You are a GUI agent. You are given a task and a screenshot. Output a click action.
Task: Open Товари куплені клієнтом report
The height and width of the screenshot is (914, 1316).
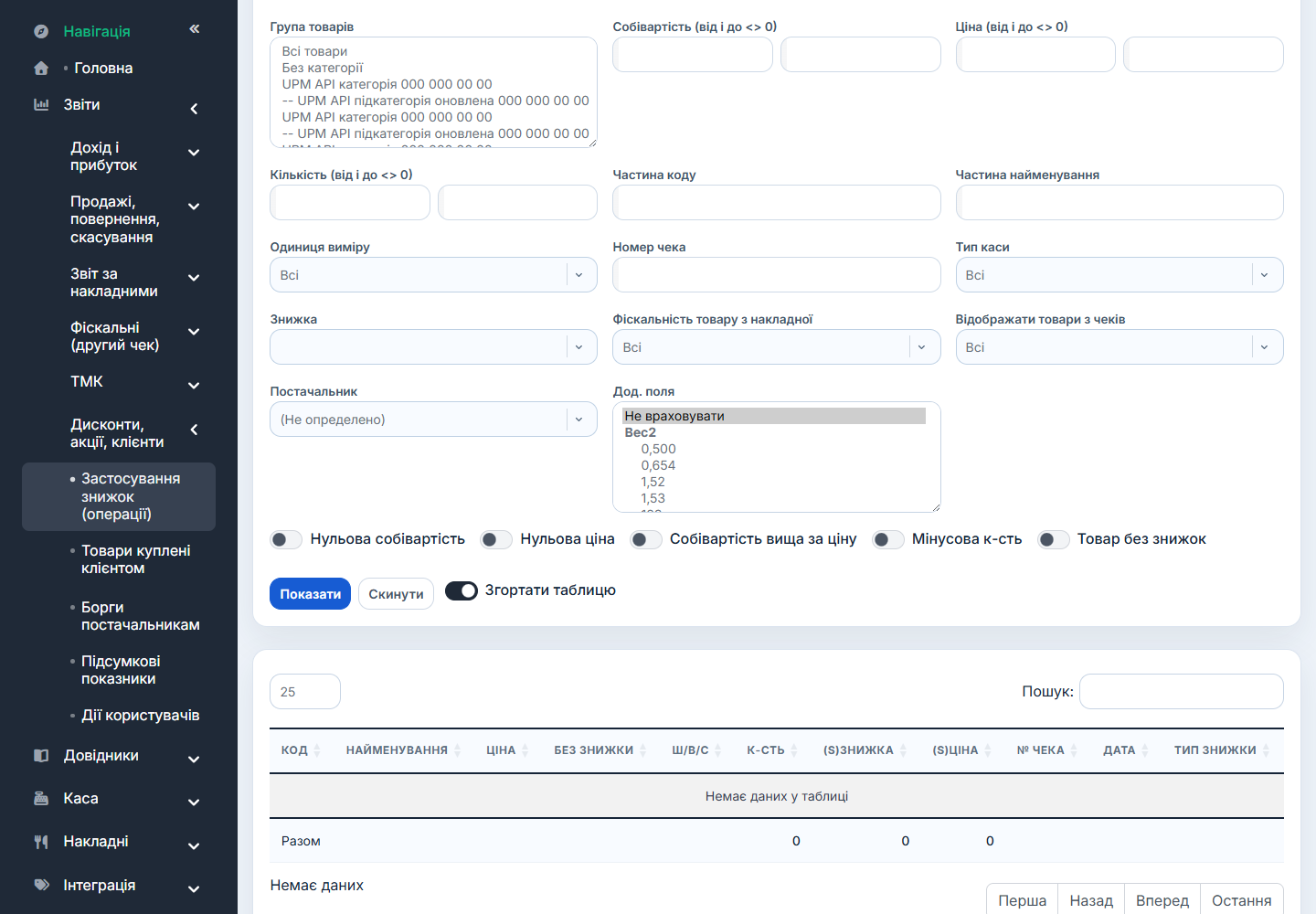[136, 559]
